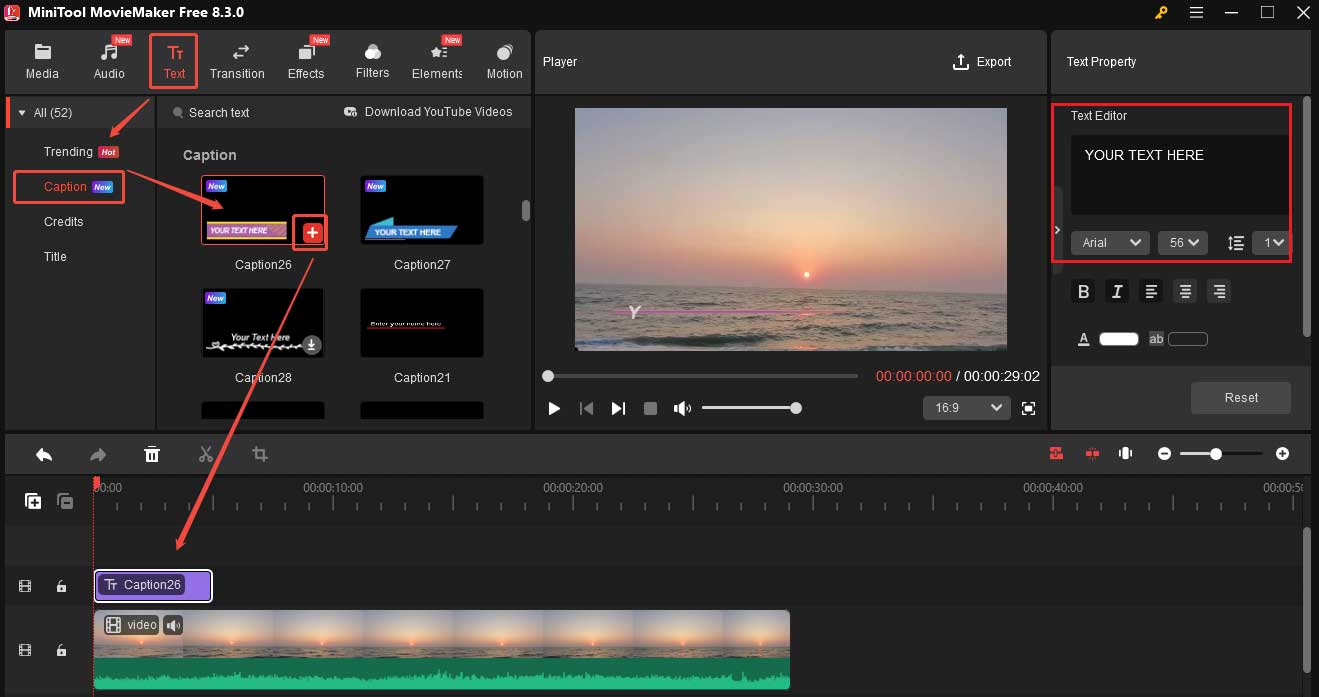
Task: Go to next frame
Action: 618,408
